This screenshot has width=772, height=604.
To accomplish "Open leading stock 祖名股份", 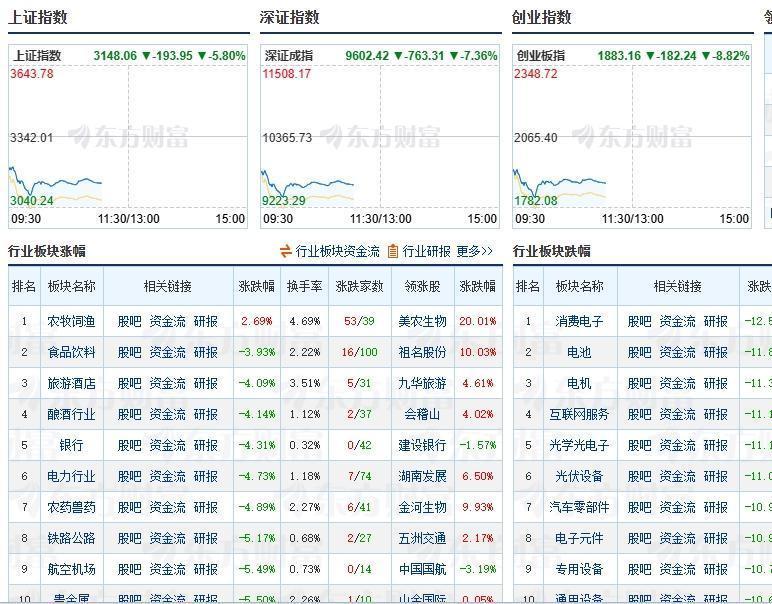I will [422, 352].
